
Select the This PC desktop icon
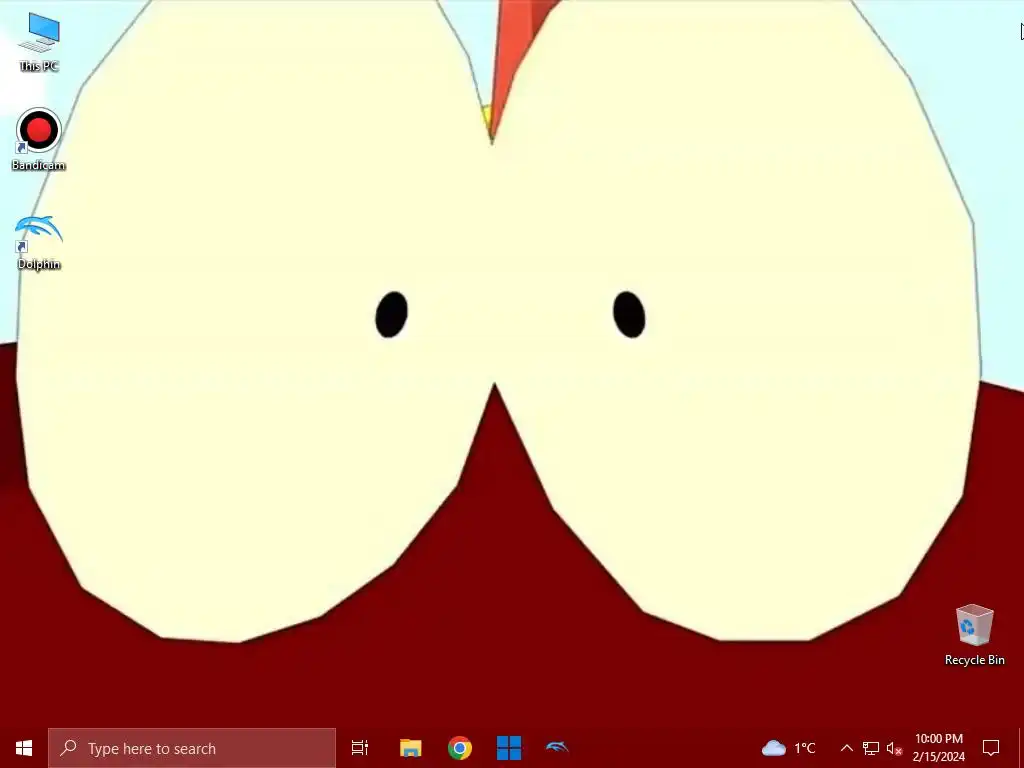39,42
